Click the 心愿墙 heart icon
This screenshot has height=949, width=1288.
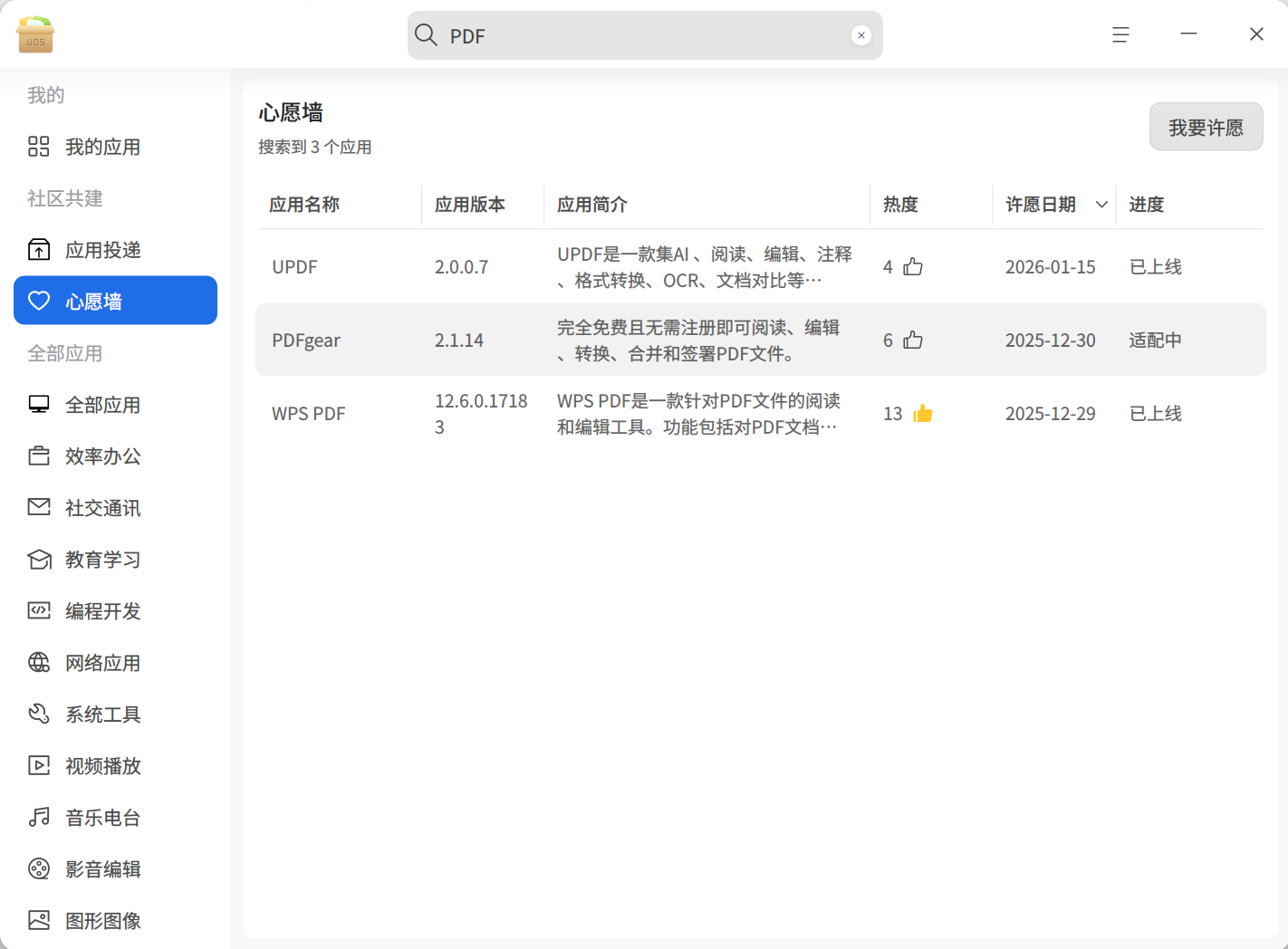pos(39,301)
